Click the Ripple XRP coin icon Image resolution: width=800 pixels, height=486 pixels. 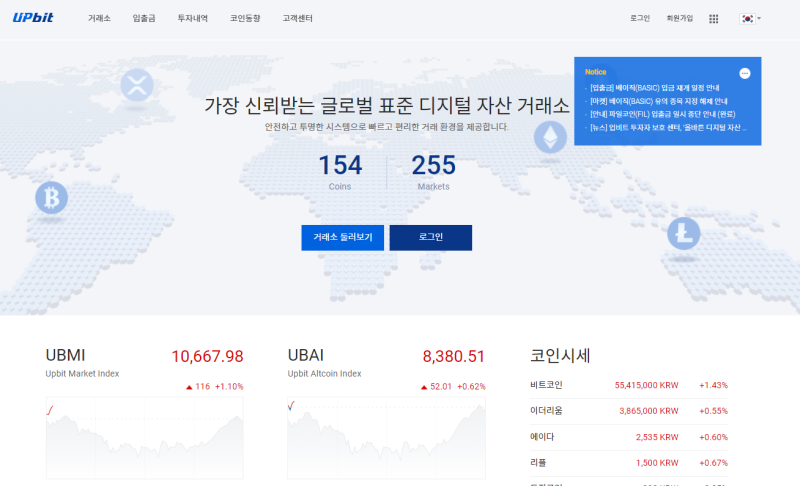click(137, 85)
